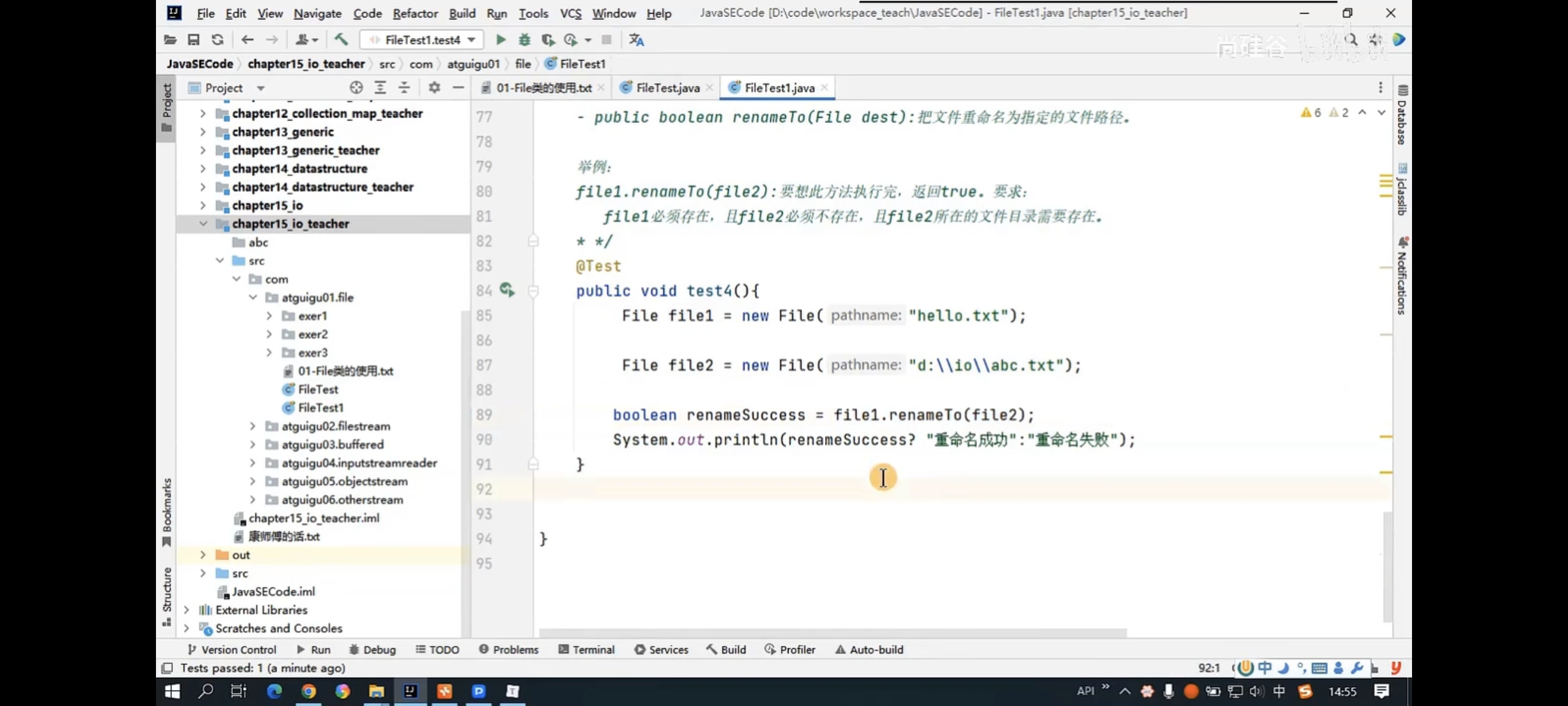The height and width of the screenshot is (706, 1568).
Task: Click the Reload from disk icon
Action: (217, 39)
